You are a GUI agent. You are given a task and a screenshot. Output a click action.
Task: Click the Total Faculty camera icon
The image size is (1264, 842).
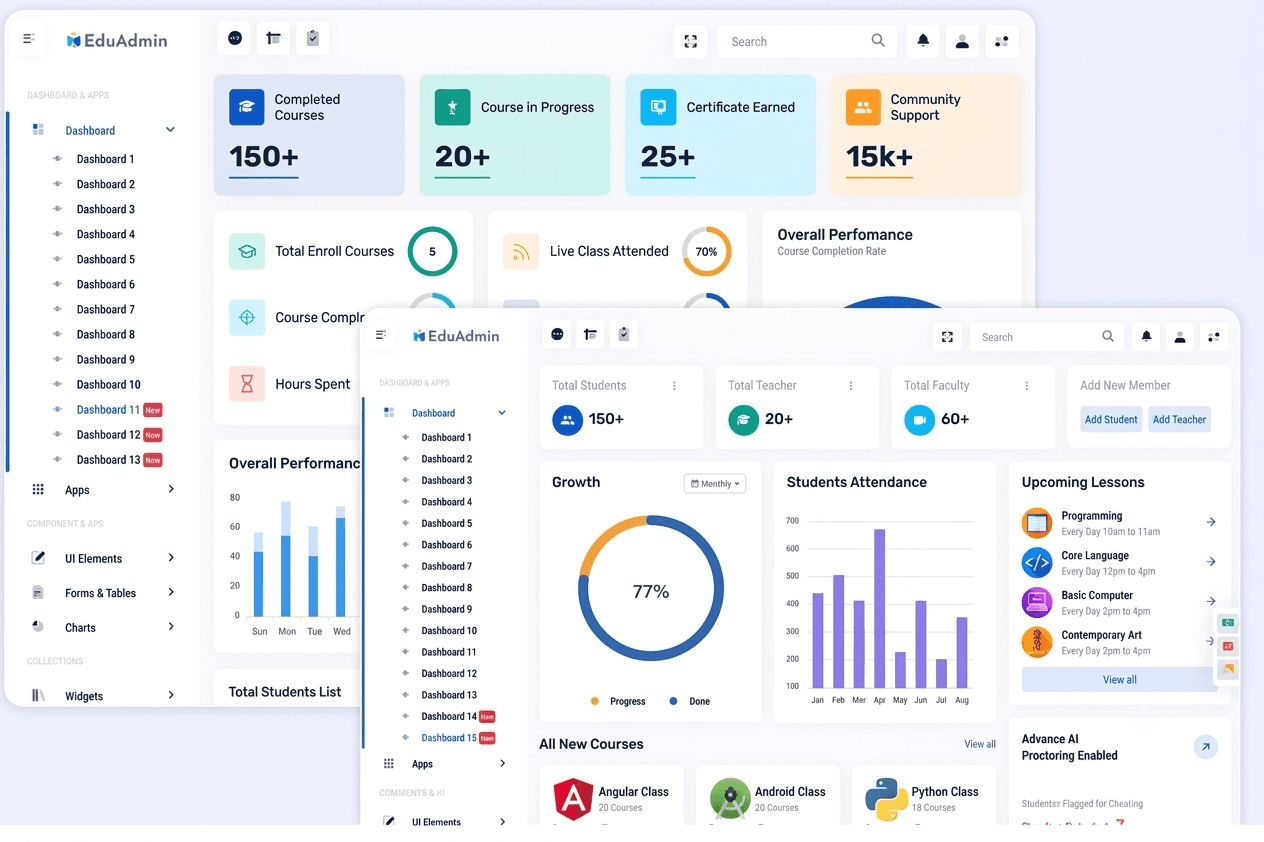click(x=919, y=420)
